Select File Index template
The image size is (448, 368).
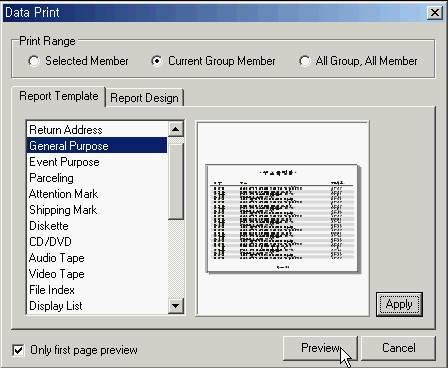click(97, 290)
